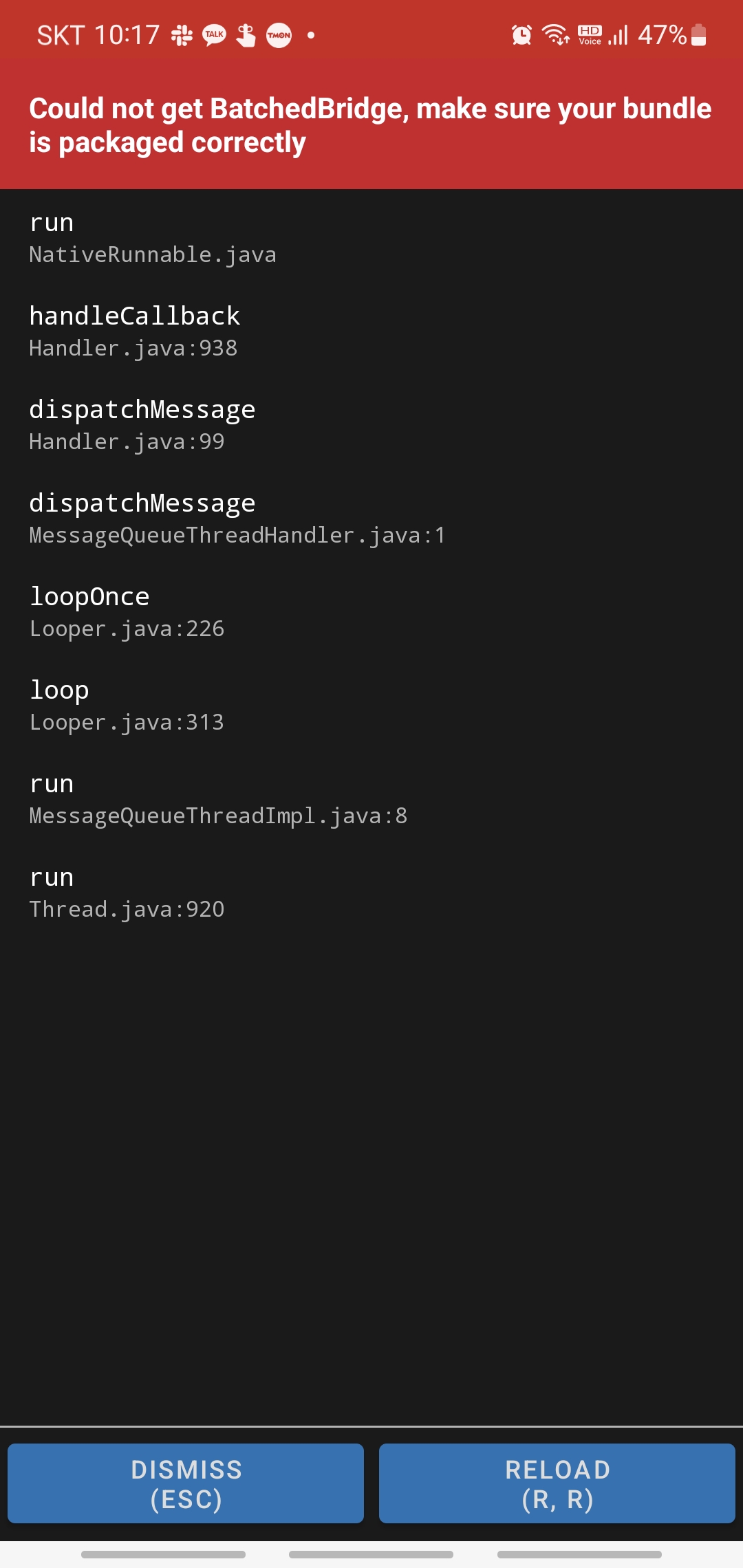The image size is (743, 1568).
Task: Tap the Slack notification icon
Action: 182,35
